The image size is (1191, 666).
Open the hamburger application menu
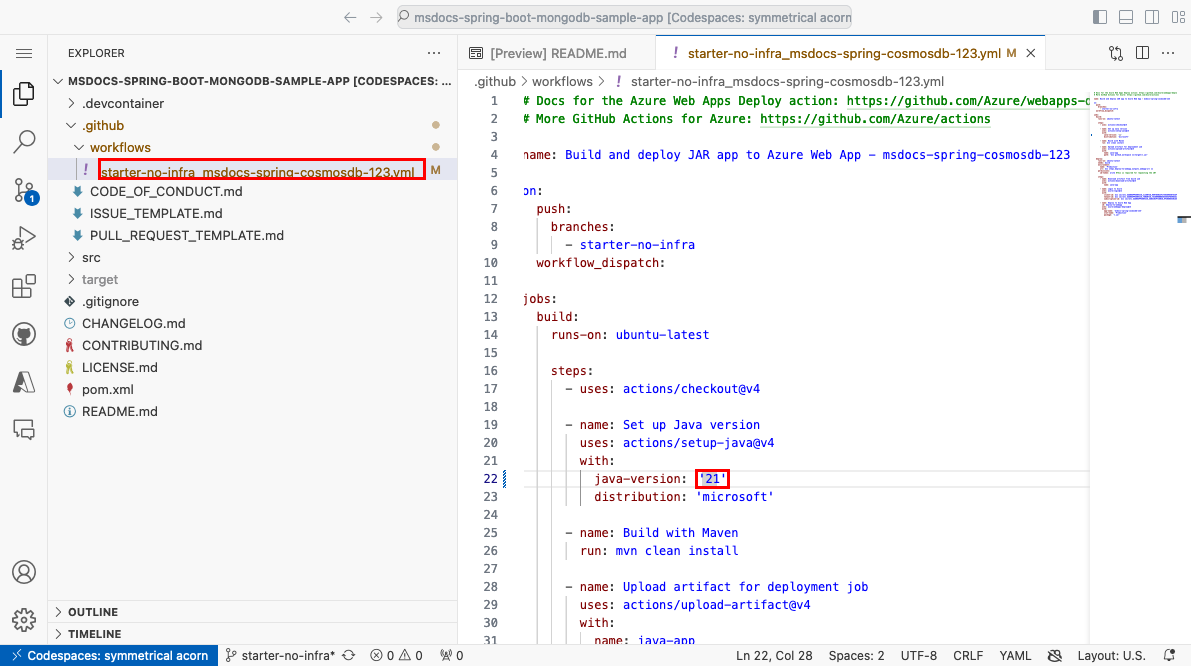coord(24,53)
